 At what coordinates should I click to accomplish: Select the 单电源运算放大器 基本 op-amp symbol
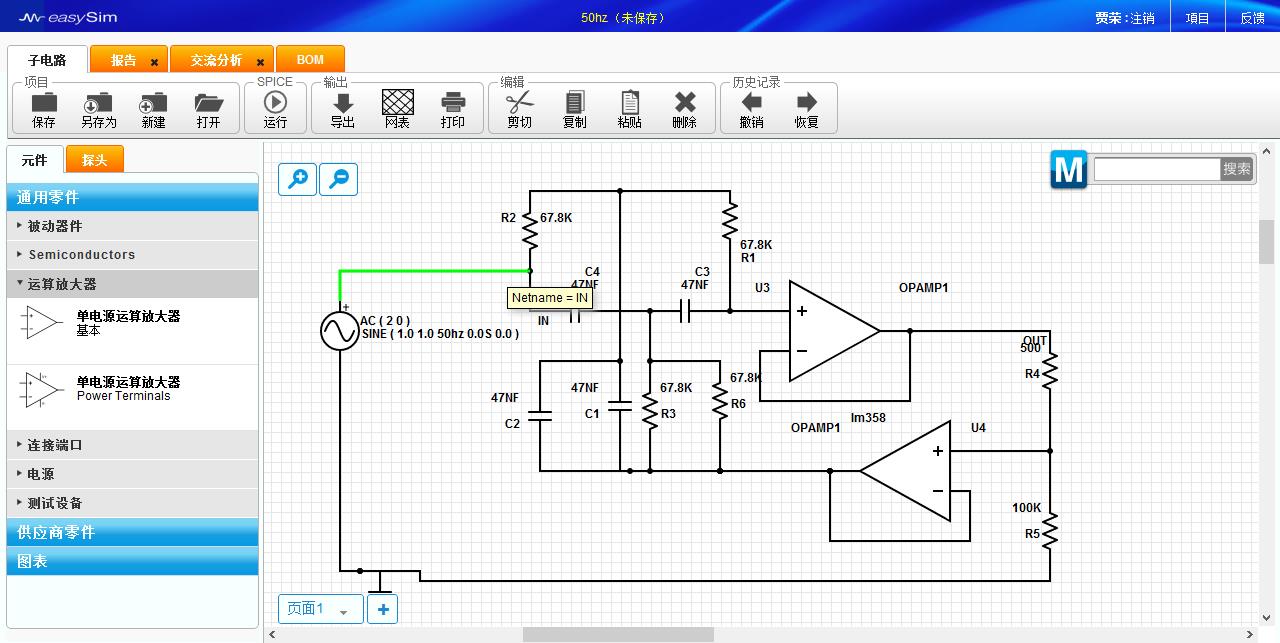pyautogui.click(x=44, y=322)
